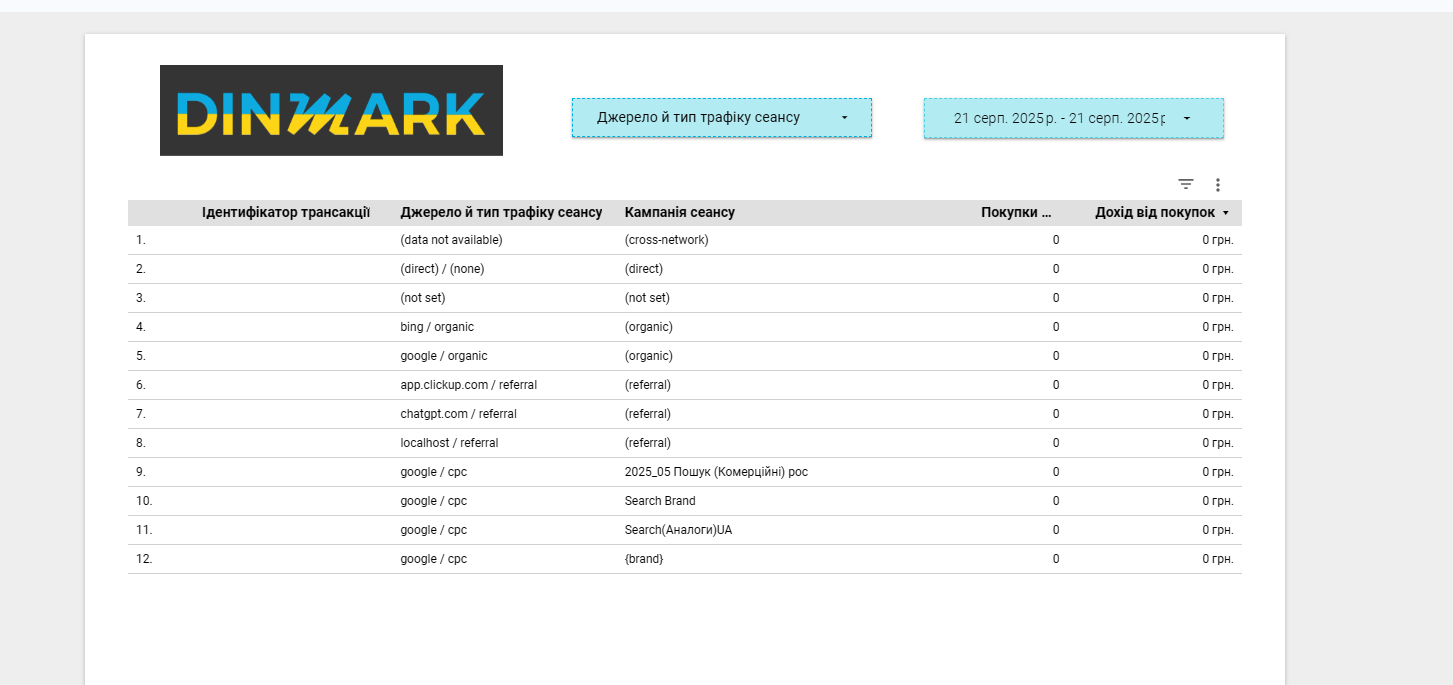Click '(organic)' campaign in bing row
Viewport: 1453px width, 685px height.
point(648,327)
